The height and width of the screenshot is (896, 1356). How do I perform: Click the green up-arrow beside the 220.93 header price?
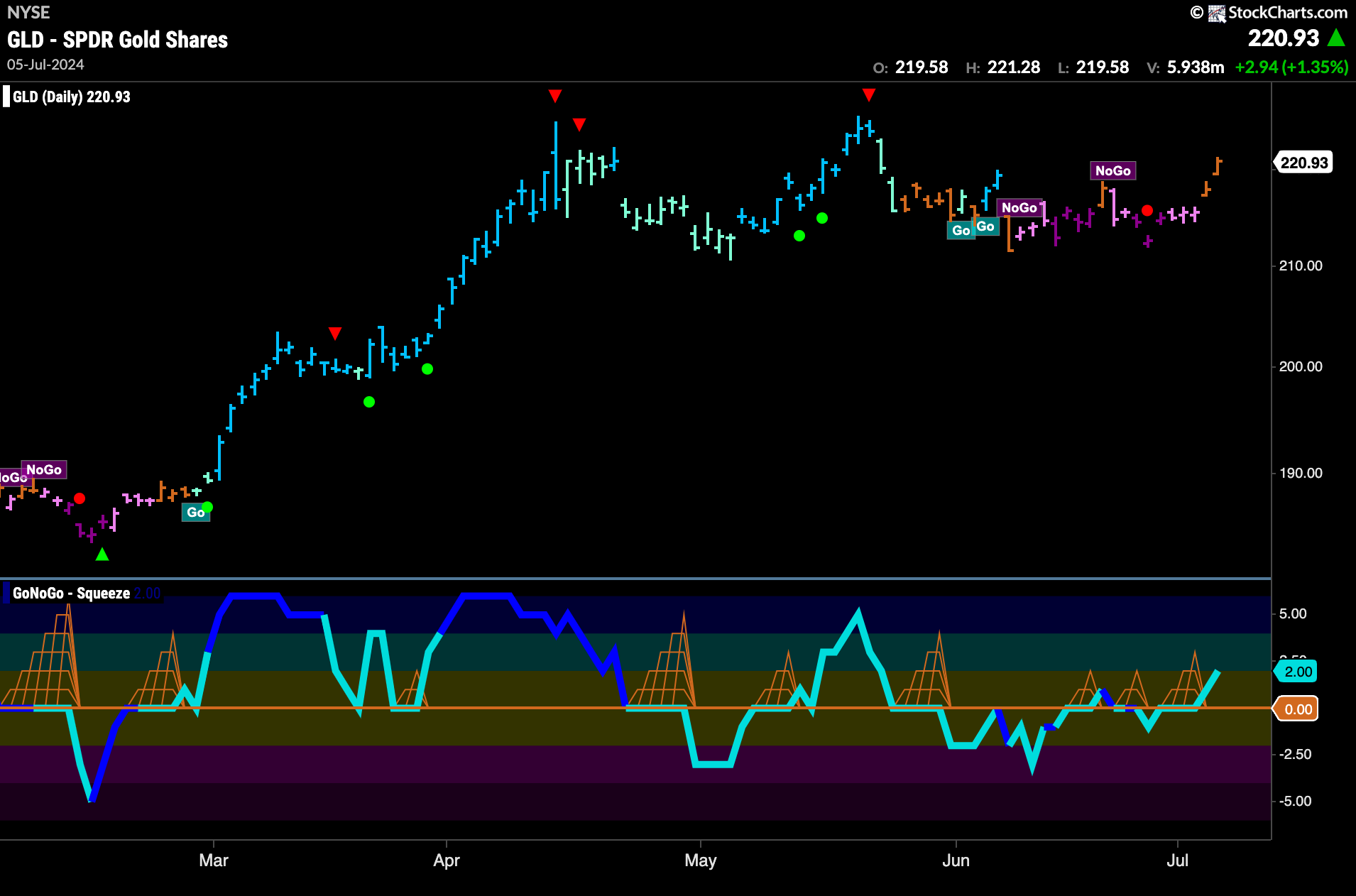1336,38
